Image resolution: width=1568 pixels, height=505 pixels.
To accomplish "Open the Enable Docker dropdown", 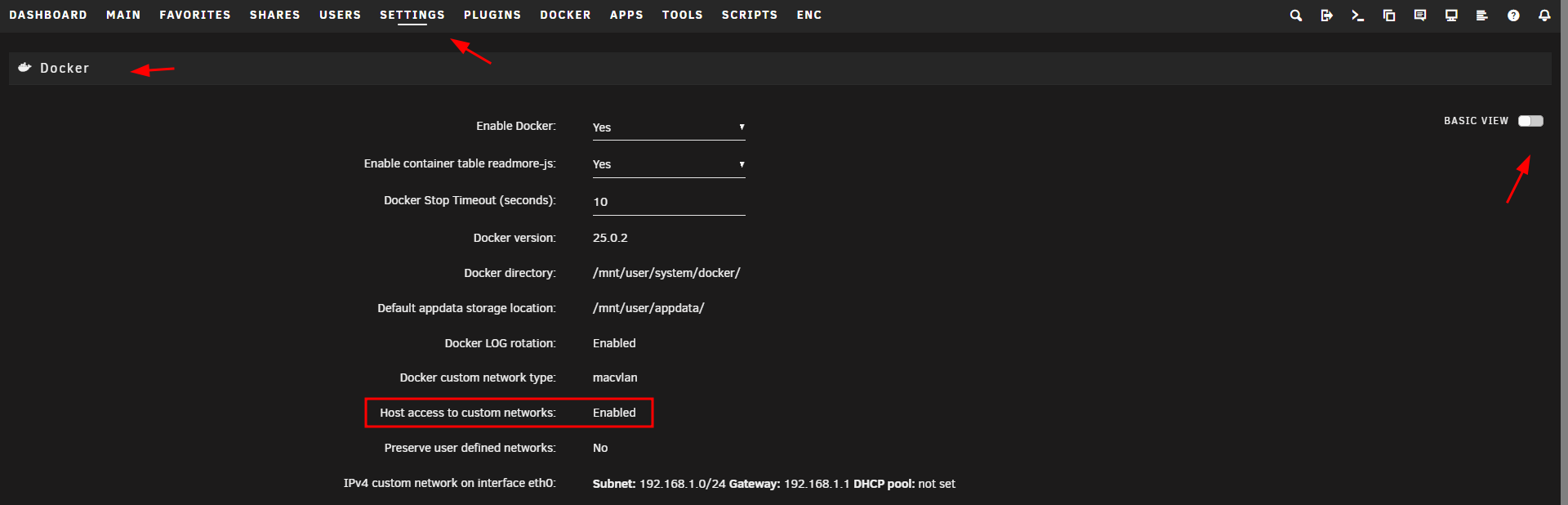I will (669, 127).
